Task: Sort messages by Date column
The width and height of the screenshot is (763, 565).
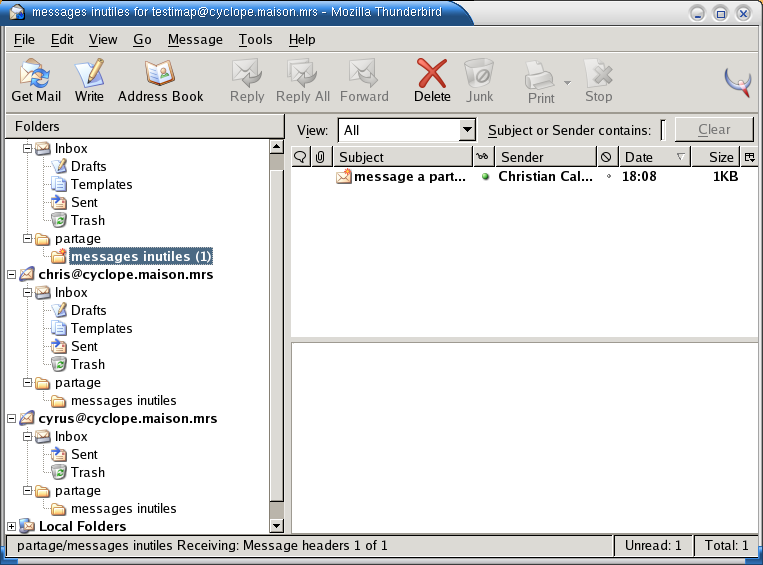Action: click(x=654, y=157)
